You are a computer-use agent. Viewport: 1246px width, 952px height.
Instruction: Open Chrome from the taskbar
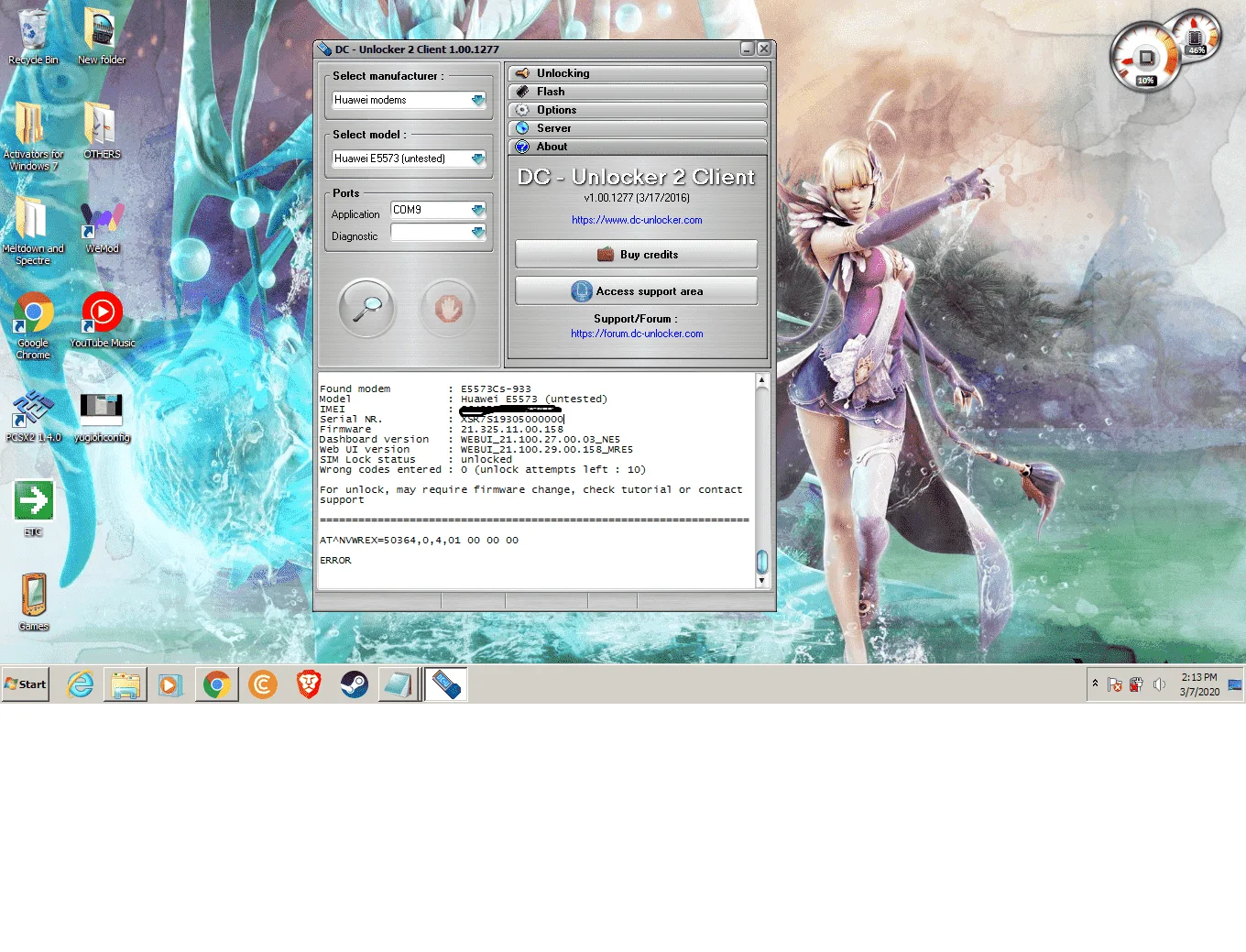click(217, 684)
